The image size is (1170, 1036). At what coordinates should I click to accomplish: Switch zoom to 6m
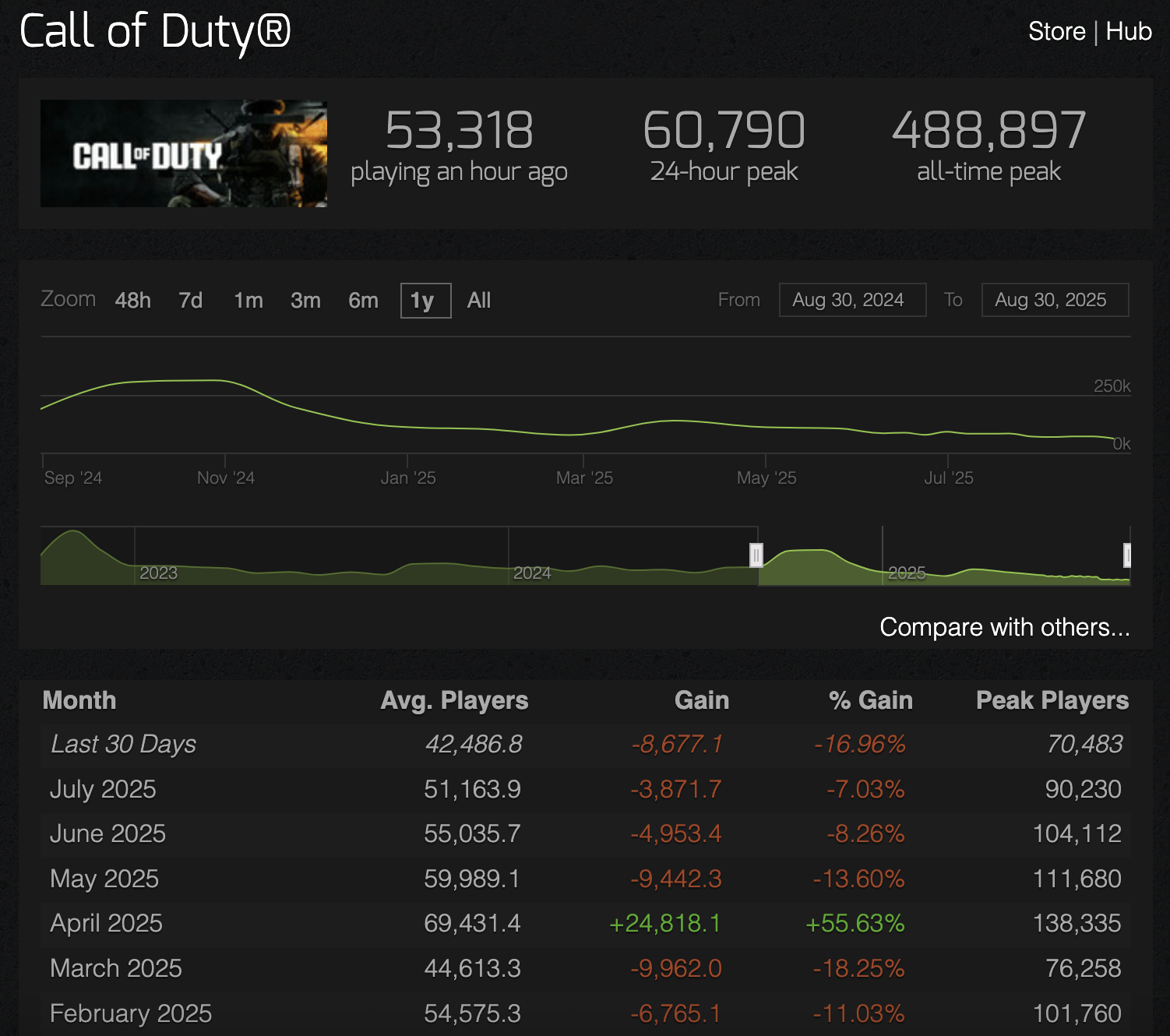tap(363, 301)
